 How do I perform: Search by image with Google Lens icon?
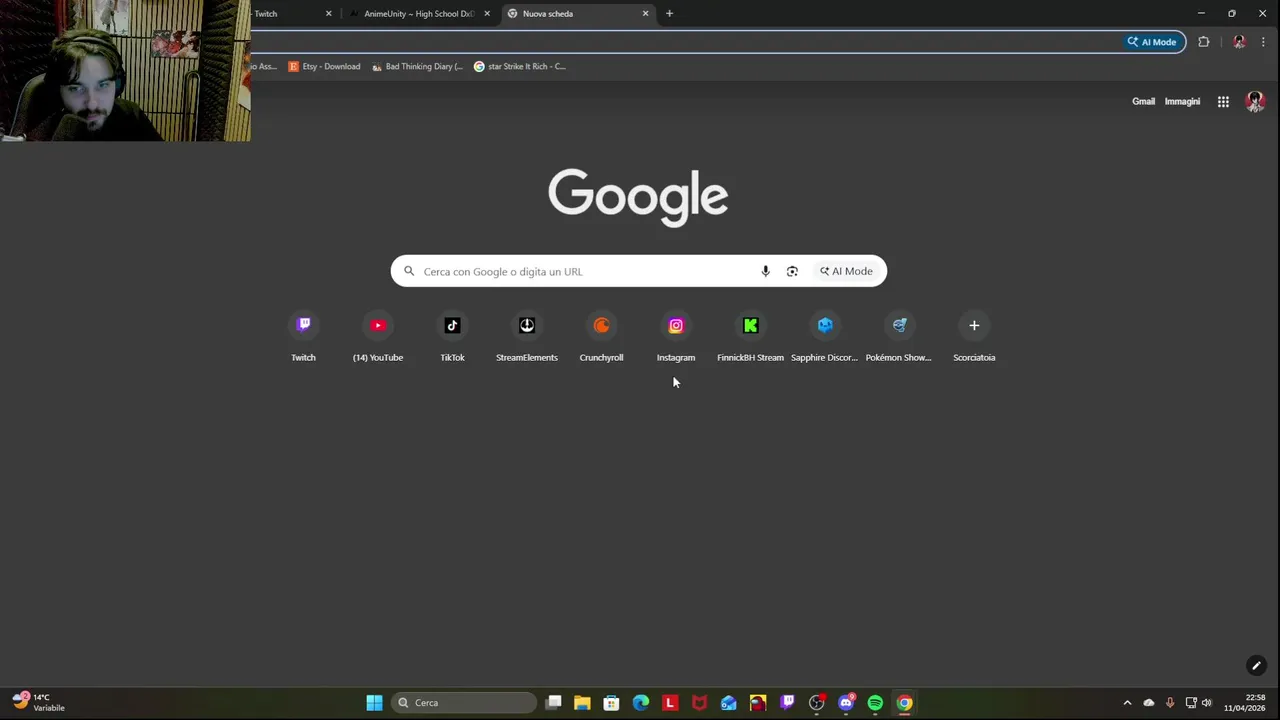pos(792,271)
